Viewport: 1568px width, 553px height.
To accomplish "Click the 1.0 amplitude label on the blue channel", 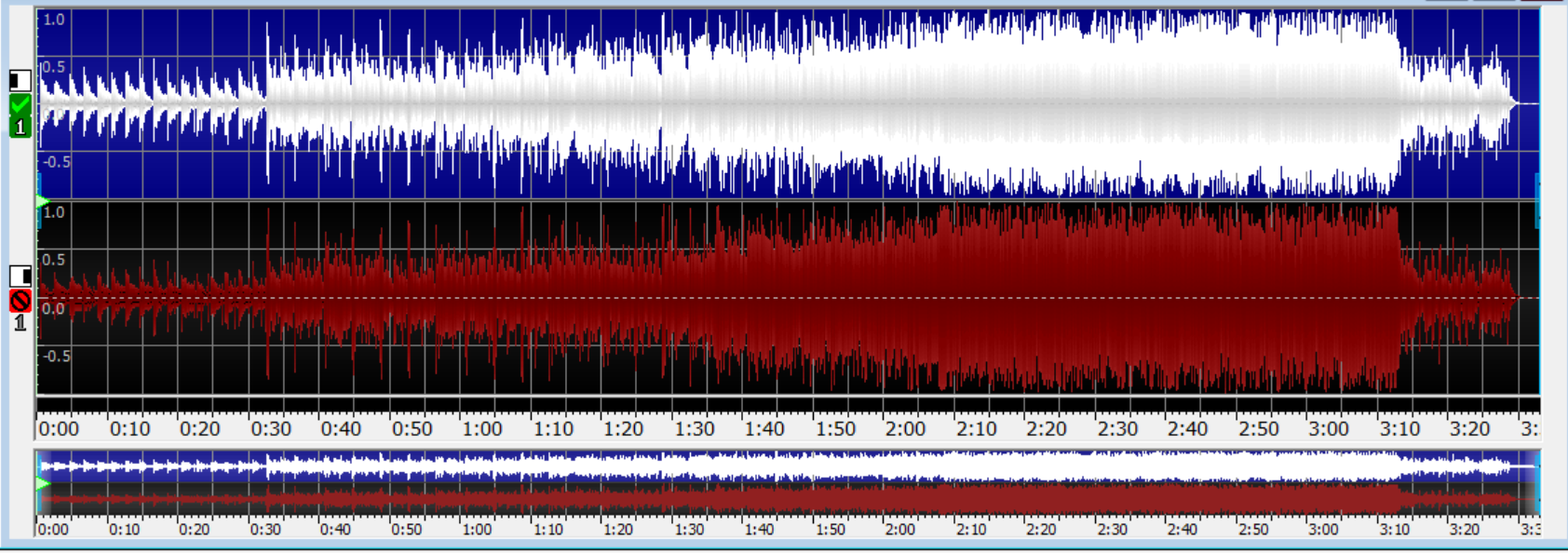I will (54, 20).
